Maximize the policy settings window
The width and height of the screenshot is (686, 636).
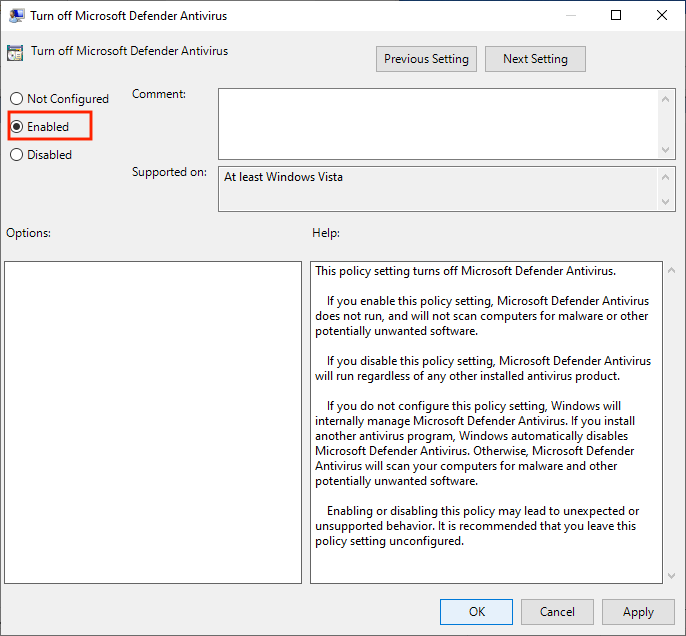pyautogui.click(x=616, y=15)
